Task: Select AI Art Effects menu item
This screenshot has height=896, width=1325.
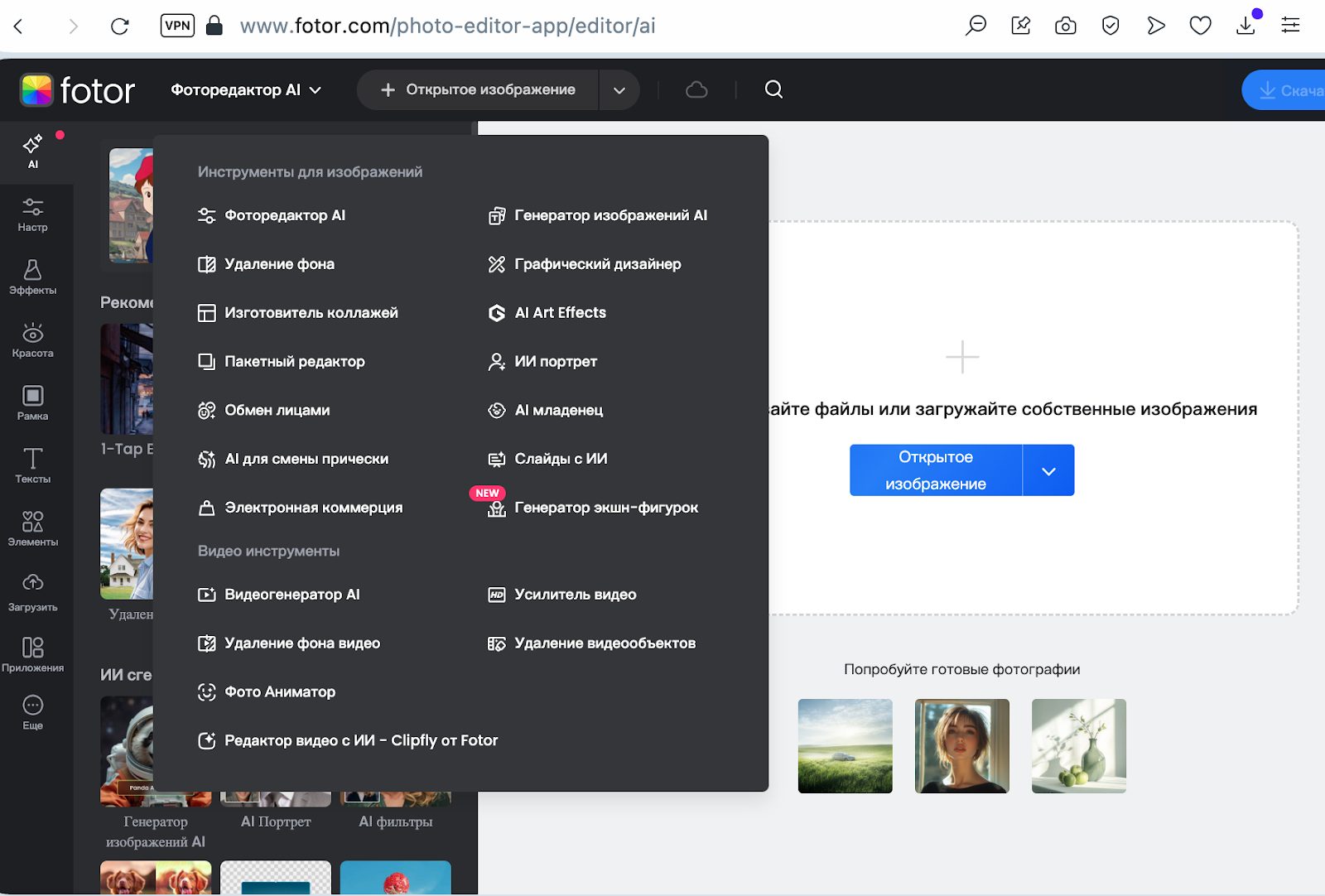Action: [x=547, y=313]
